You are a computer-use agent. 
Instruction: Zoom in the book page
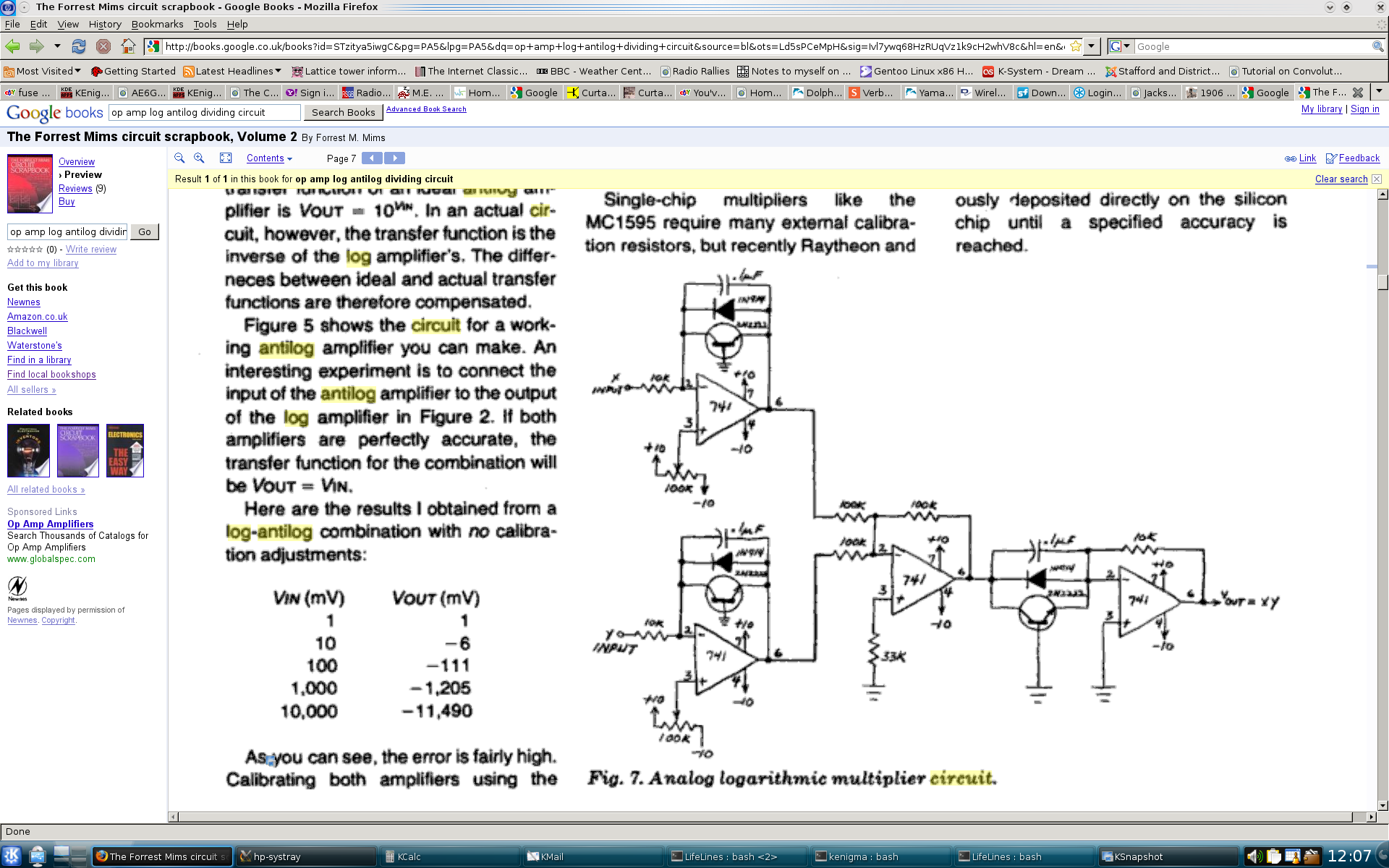199,158
